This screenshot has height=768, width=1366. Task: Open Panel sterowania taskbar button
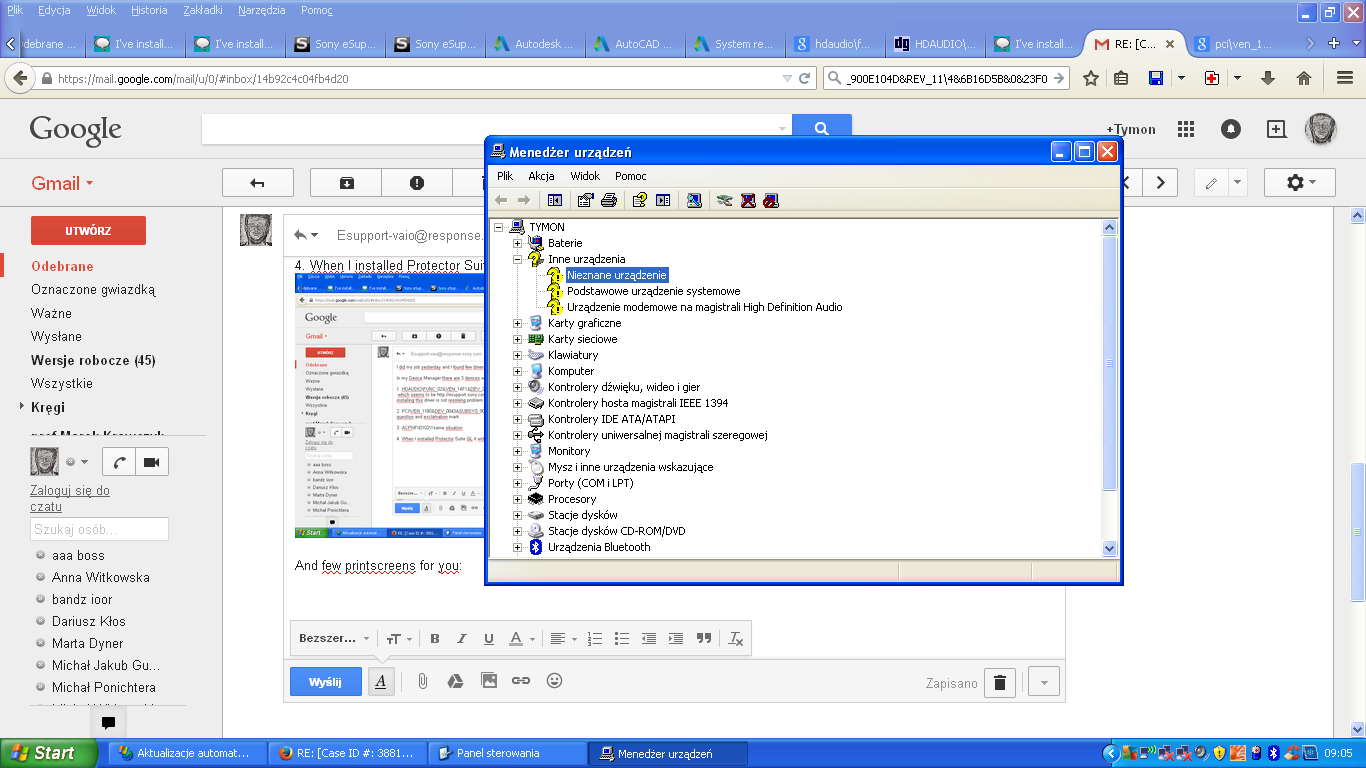point(508,753)
